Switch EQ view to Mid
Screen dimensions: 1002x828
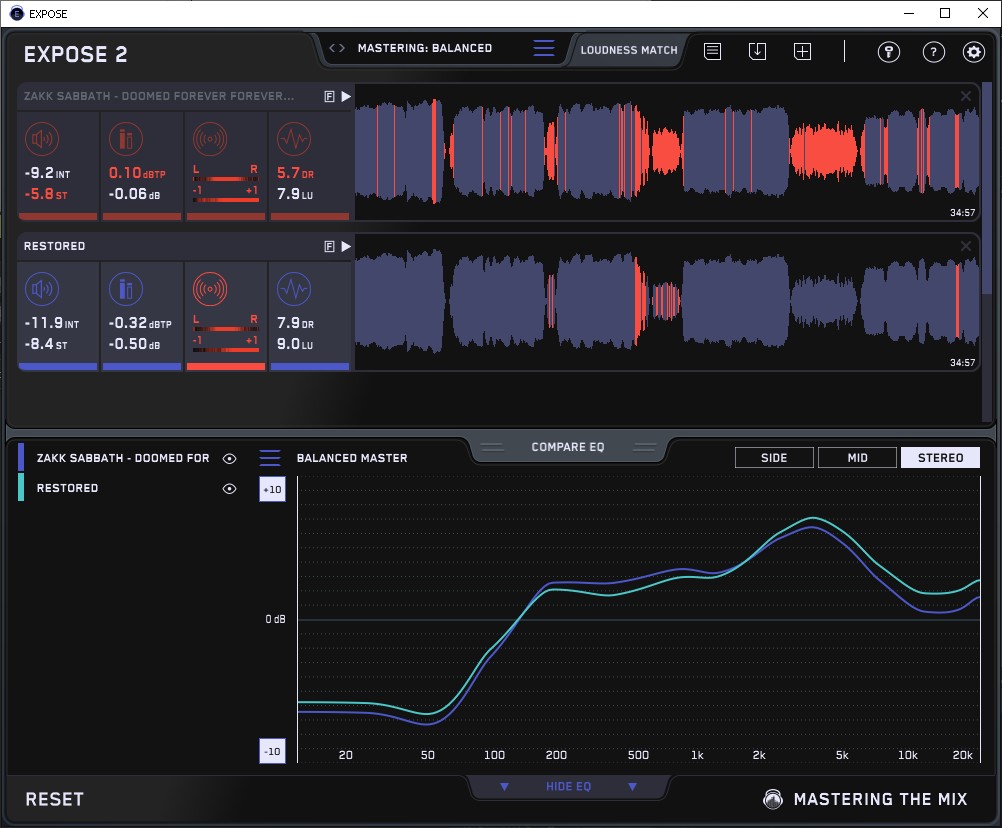pyautogui.click(x=857, y=458)
